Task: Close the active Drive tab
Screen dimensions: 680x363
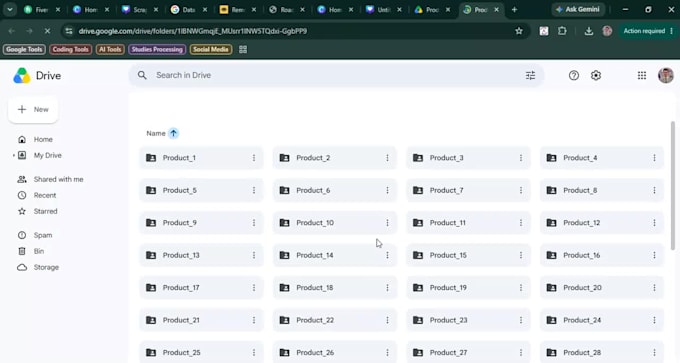Action: click(497, 10)
